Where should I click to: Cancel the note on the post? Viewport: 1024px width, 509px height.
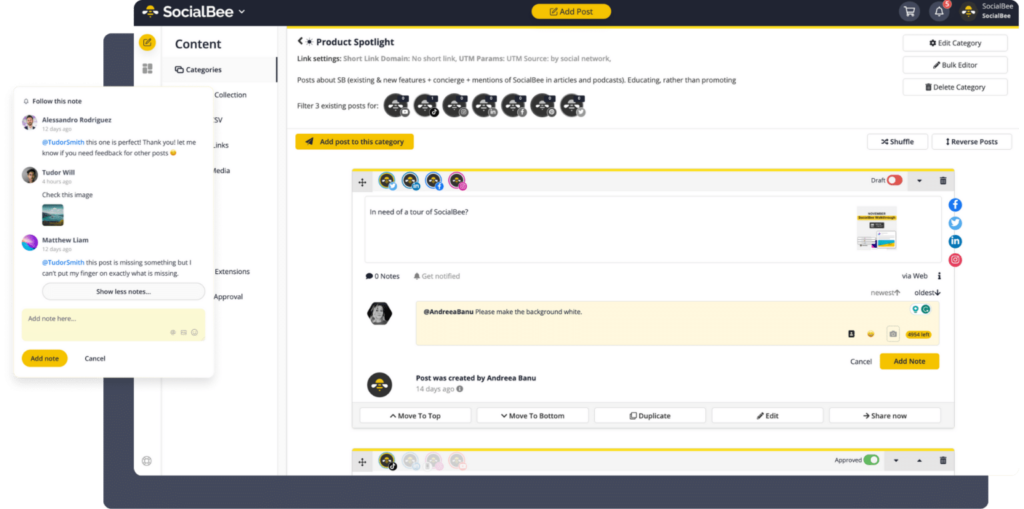pos(861,361)
